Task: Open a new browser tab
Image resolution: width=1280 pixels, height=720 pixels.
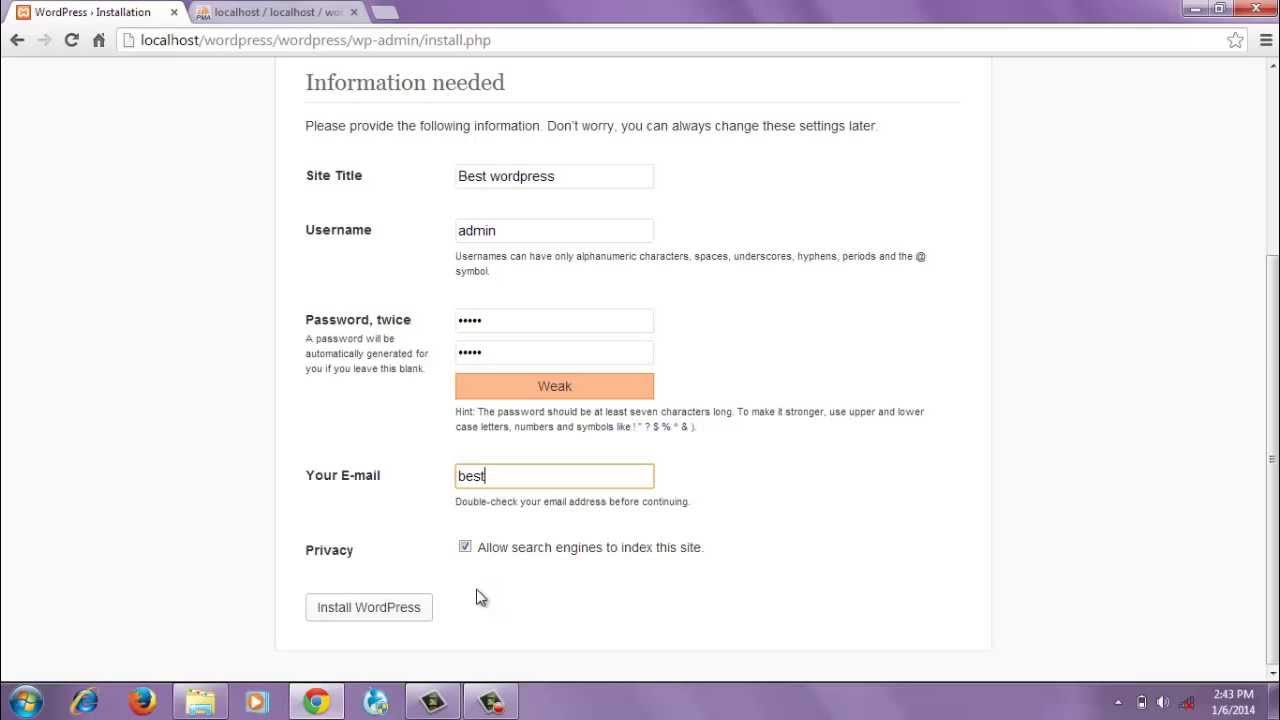Action: [385, 12]
